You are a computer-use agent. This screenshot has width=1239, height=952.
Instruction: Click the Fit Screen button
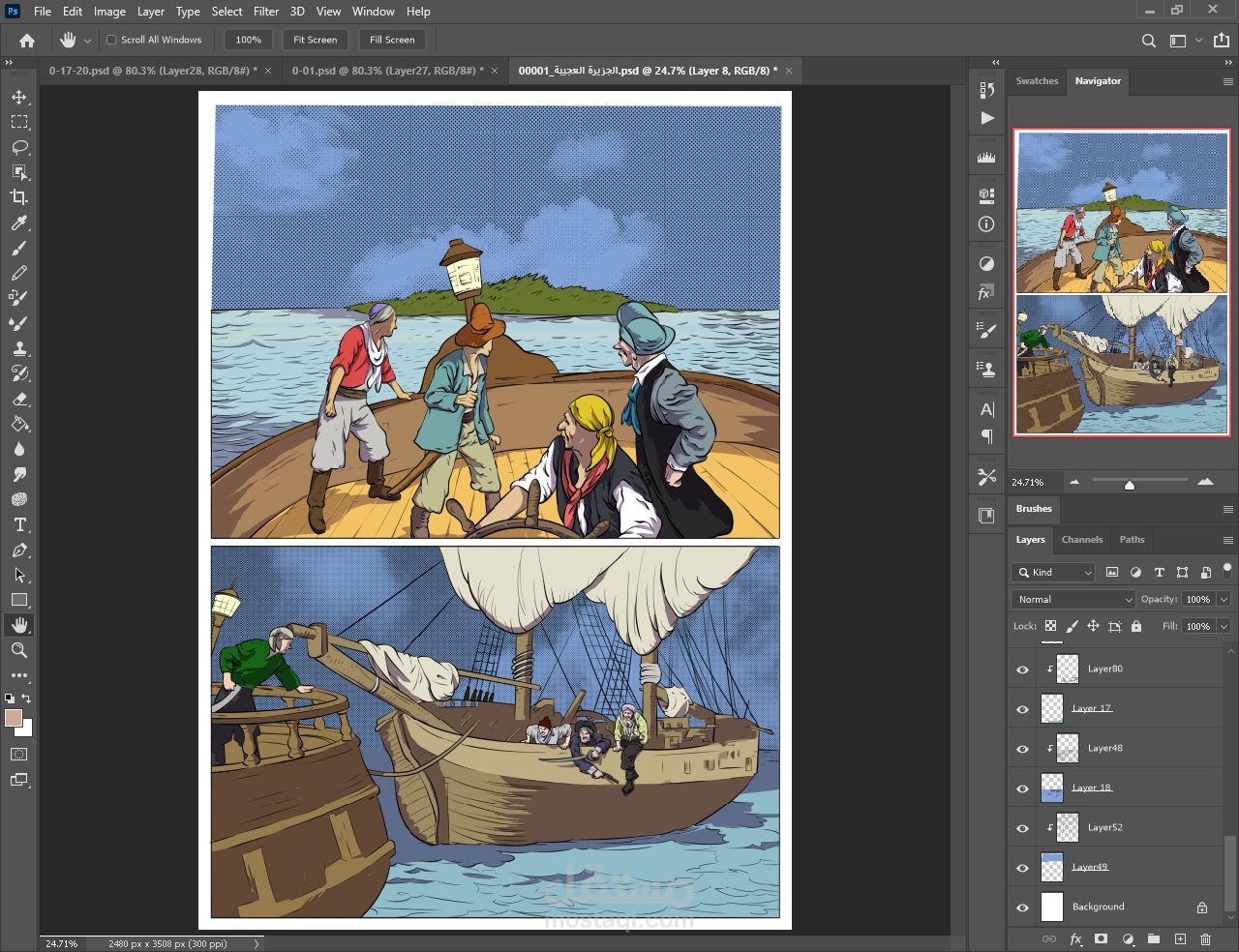click(x=315, y=40)
